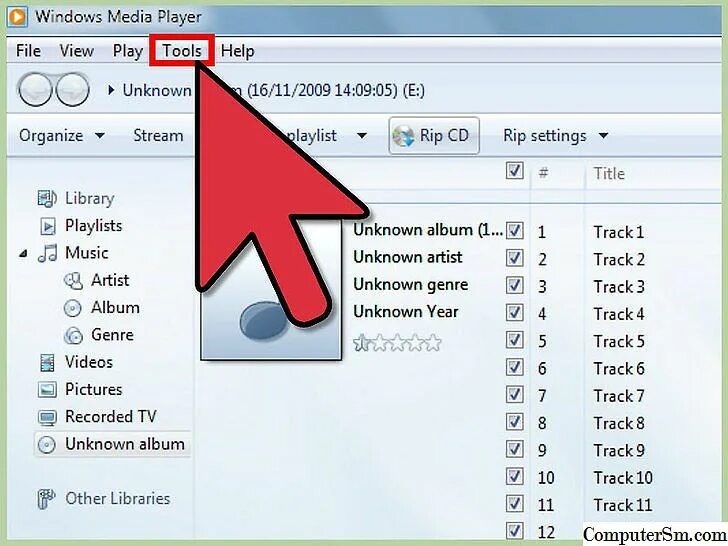Open the Tools menu
The image size is (728, 546).
[182, 50]
